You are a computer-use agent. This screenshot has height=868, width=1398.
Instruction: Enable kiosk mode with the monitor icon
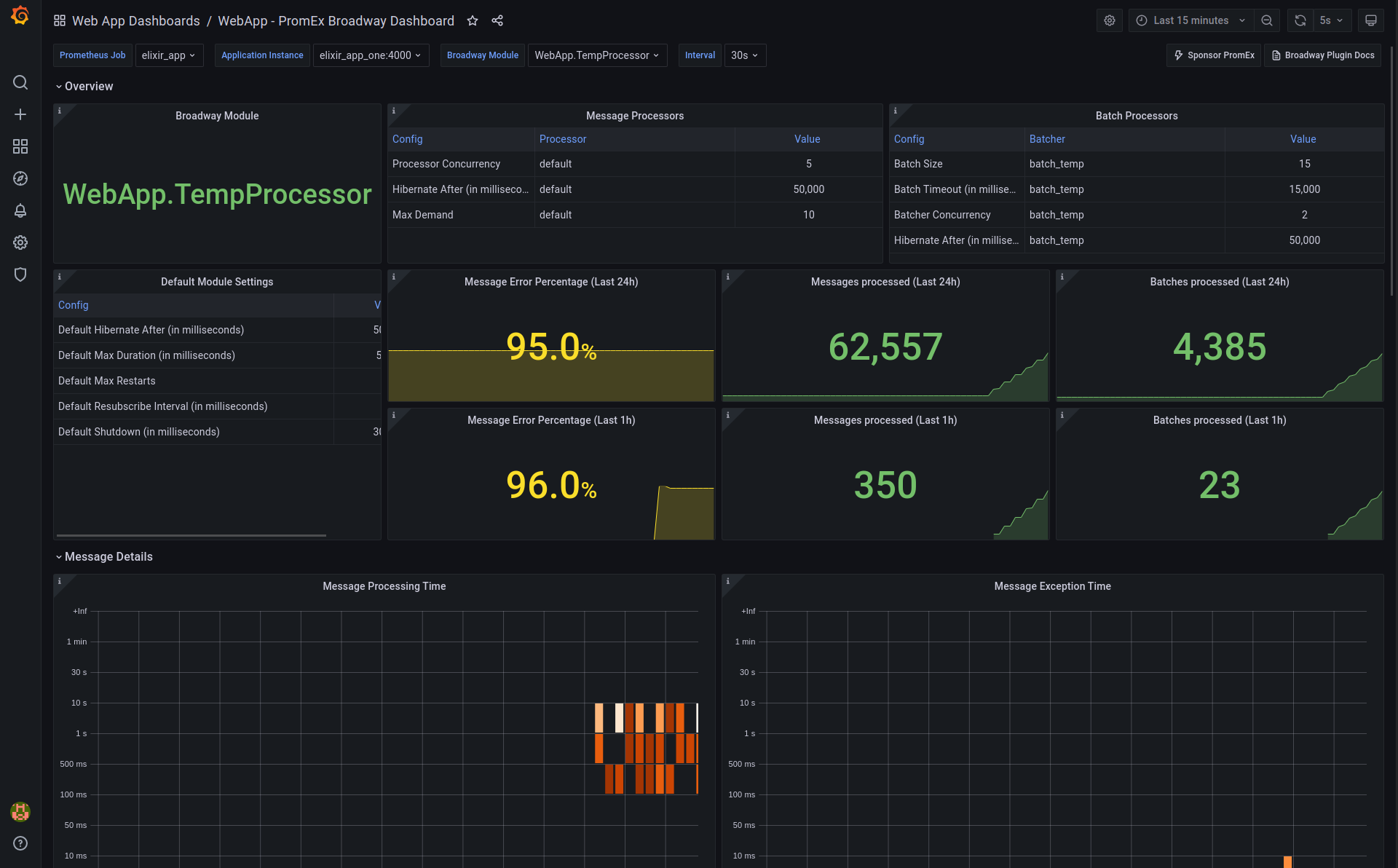(x=1370, y=20)
